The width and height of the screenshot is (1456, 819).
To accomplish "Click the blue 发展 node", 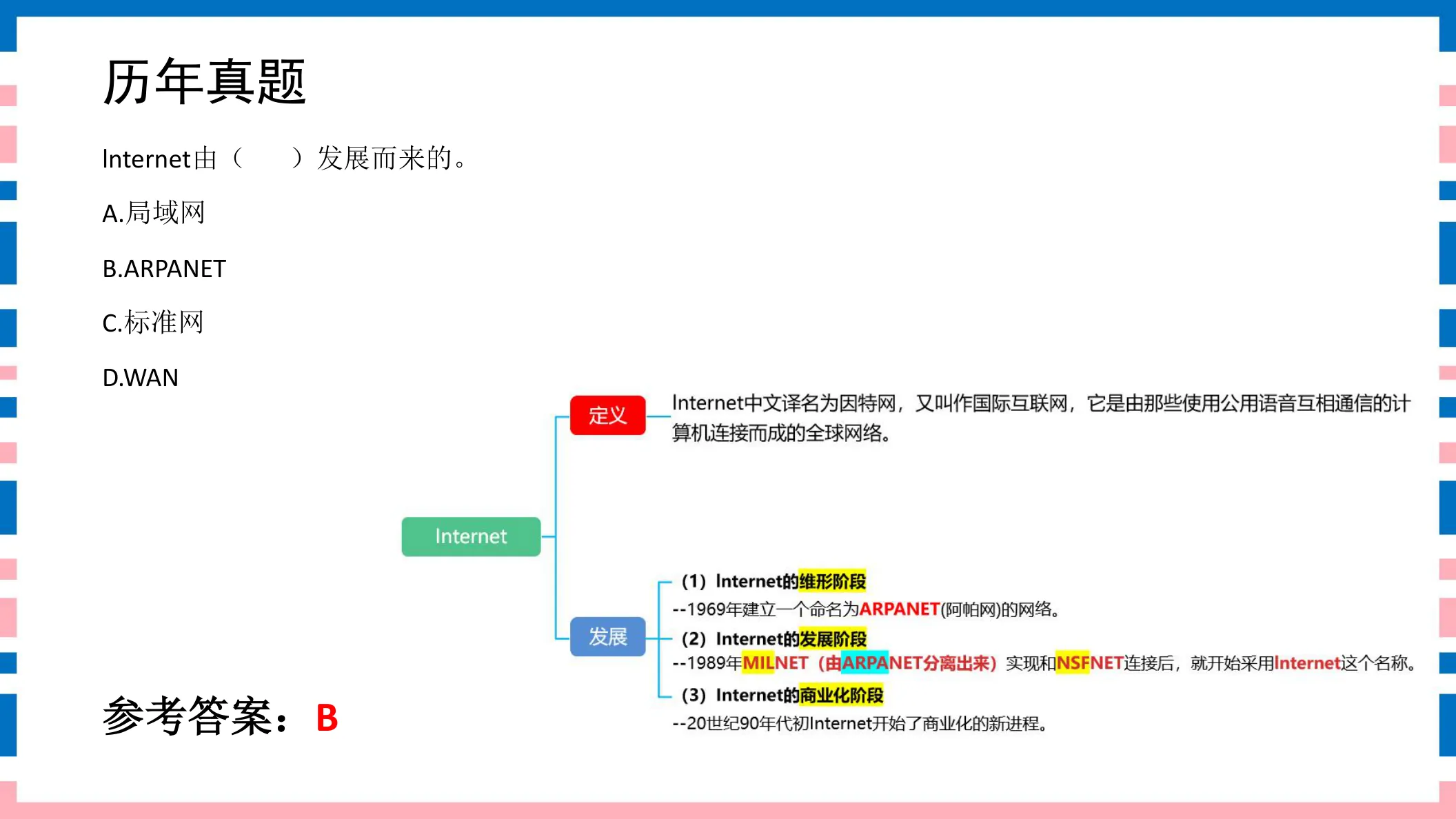I will 607,636.
